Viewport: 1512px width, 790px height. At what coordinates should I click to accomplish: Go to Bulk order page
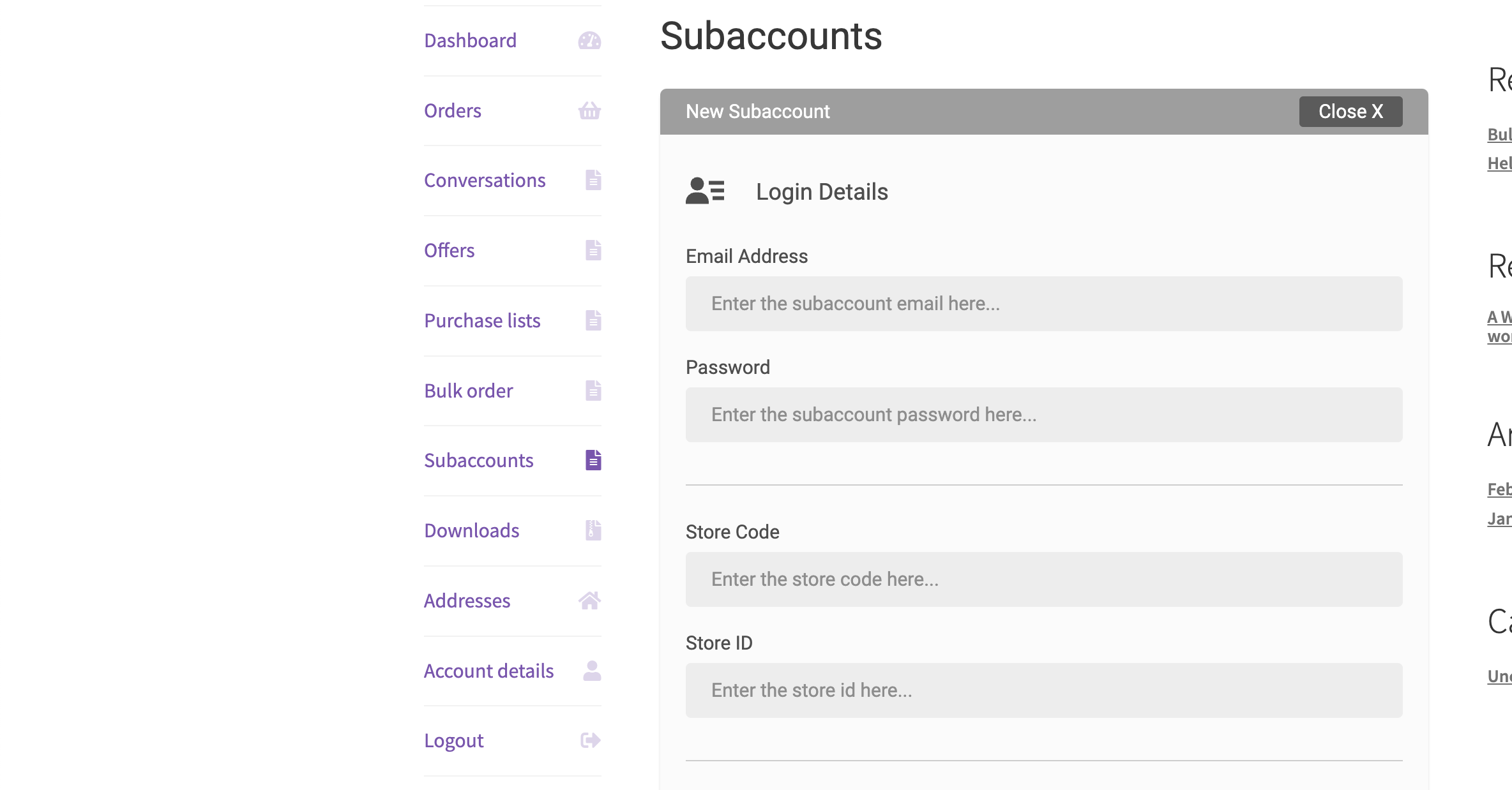[x=469, y=391]
